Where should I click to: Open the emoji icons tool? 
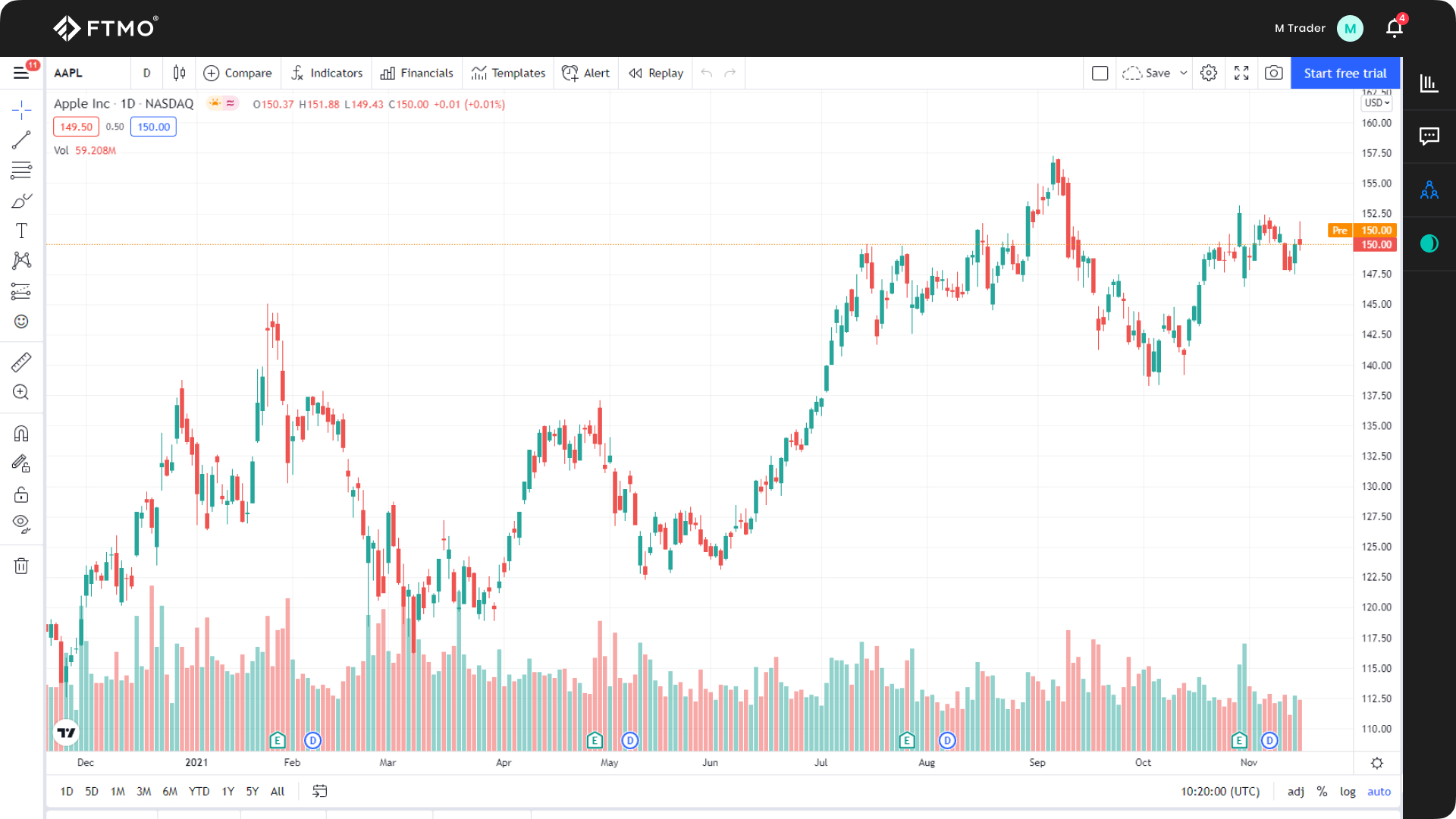click(21, 322)
